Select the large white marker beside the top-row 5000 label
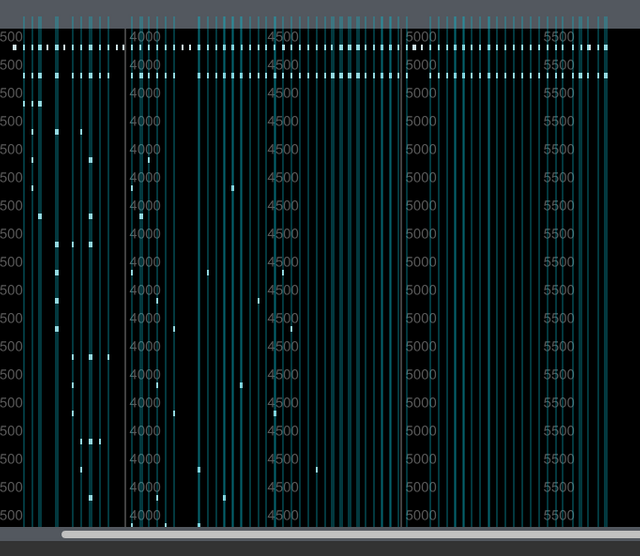 click(x=414, y=47)
